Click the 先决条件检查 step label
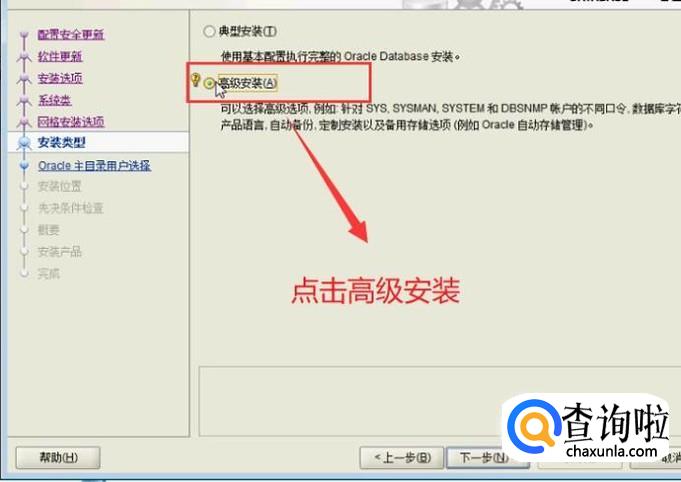Image resolution: width=681 pixels, height=482 pixels. click(x=70, y=208)
